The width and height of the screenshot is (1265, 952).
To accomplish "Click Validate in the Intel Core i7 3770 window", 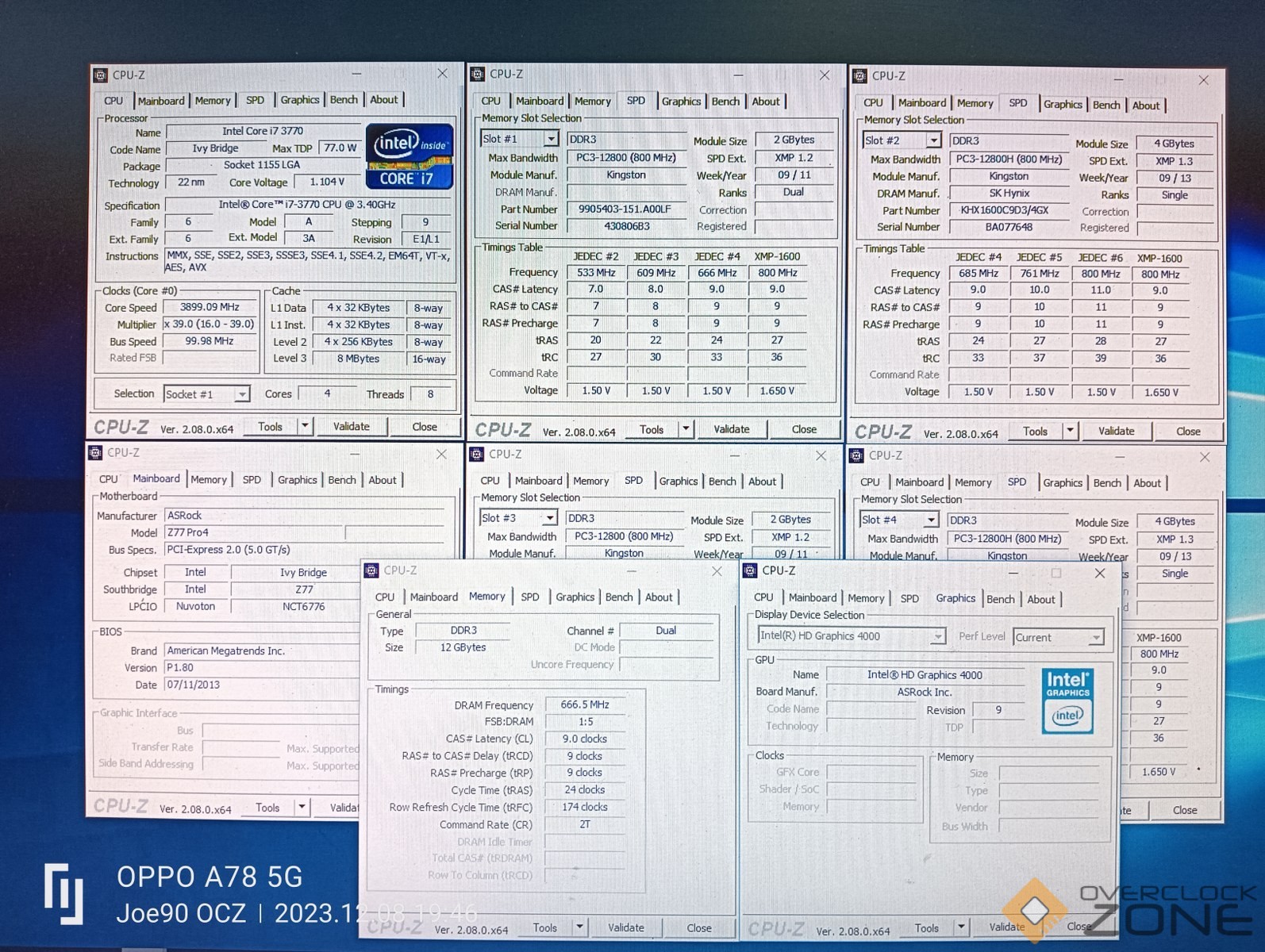I will click(352, 427).
